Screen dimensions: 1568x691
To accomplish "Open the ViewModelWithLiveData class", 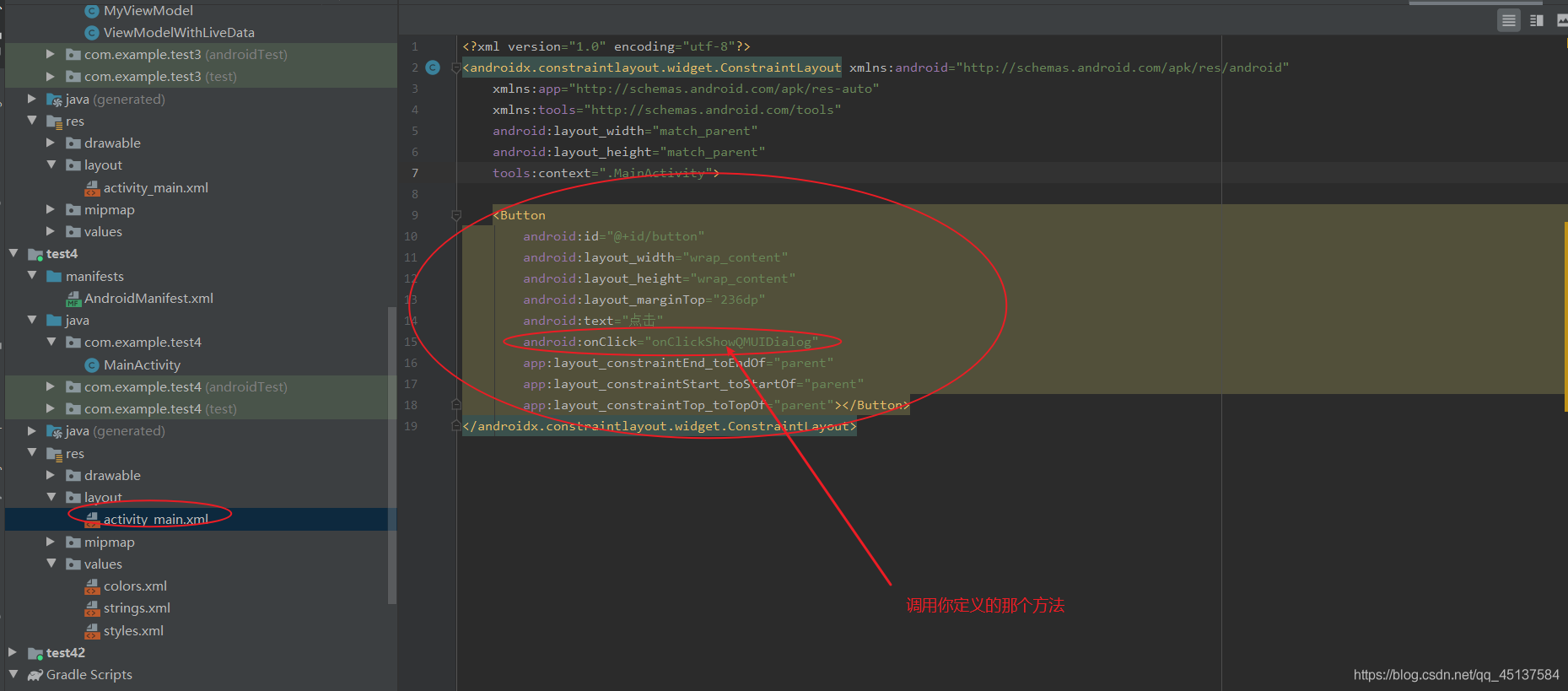I will click(179, 32).
